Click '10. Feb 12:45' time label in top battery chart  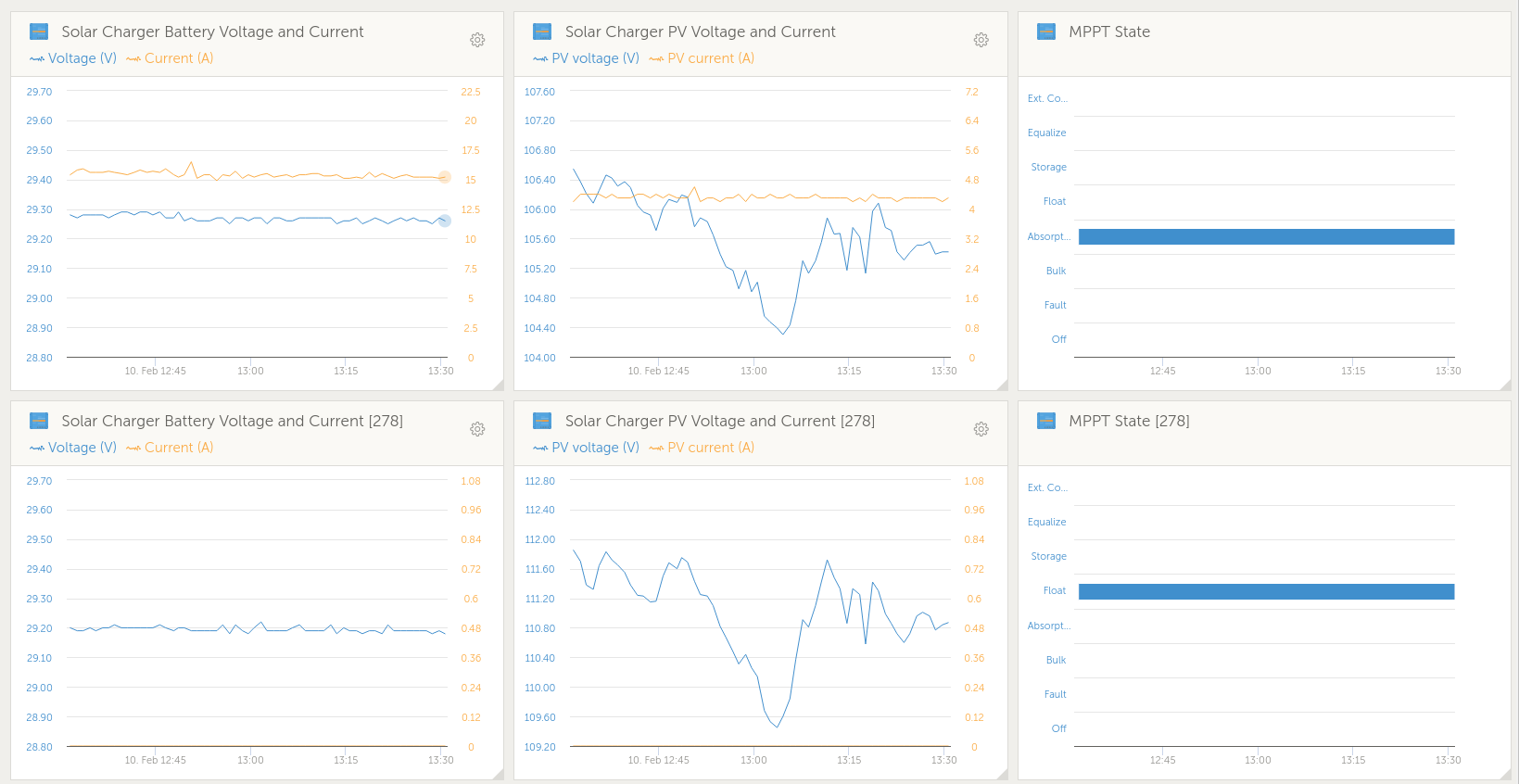(x=156, y=371)
